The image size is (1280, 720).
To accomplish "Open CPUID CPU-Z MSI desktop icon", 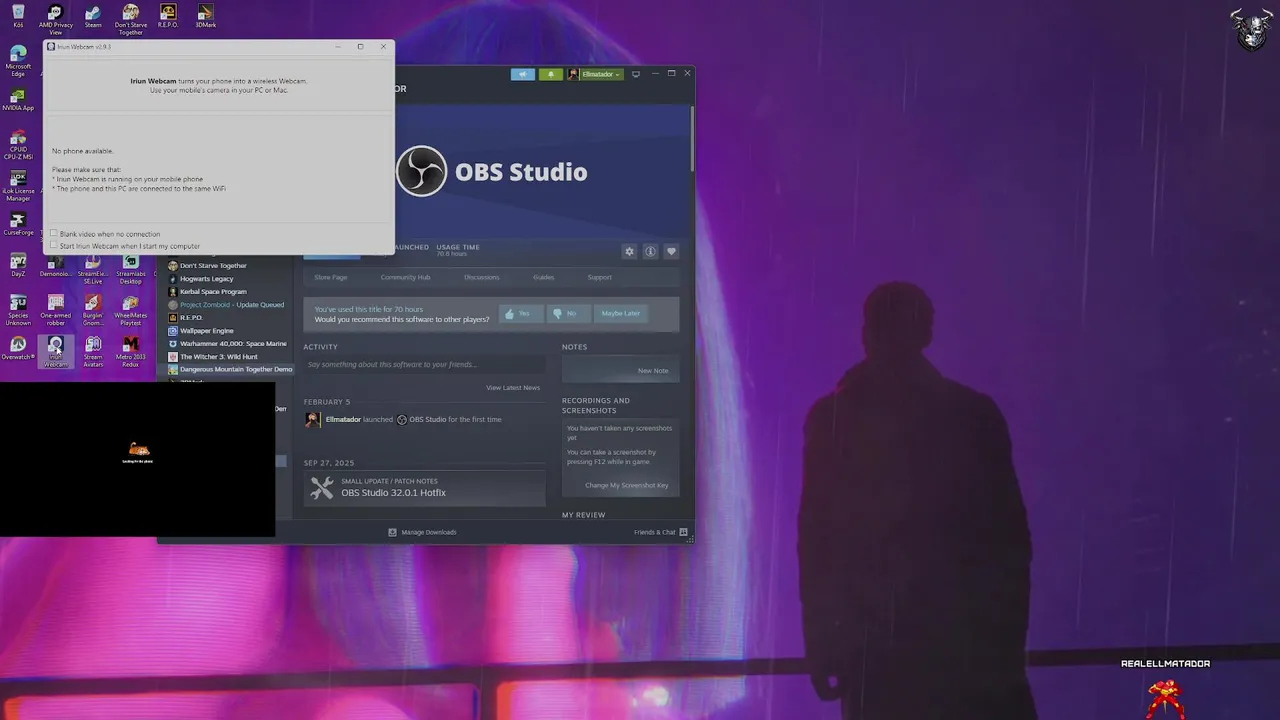I will click(18, 145).
